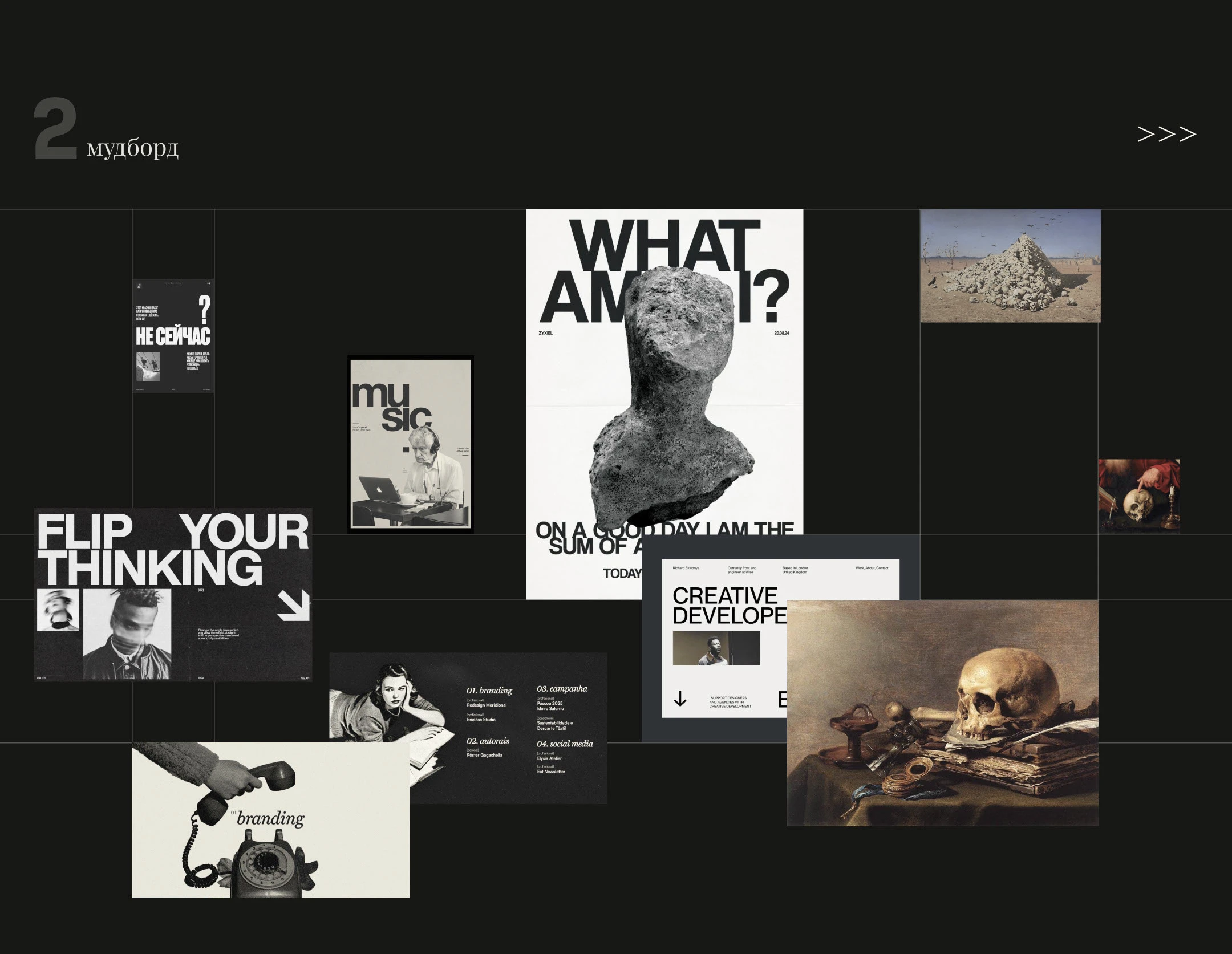1232x954 pixels.
Task: Click the 'мудборд' section heading
Action: (x=132, y=148)
